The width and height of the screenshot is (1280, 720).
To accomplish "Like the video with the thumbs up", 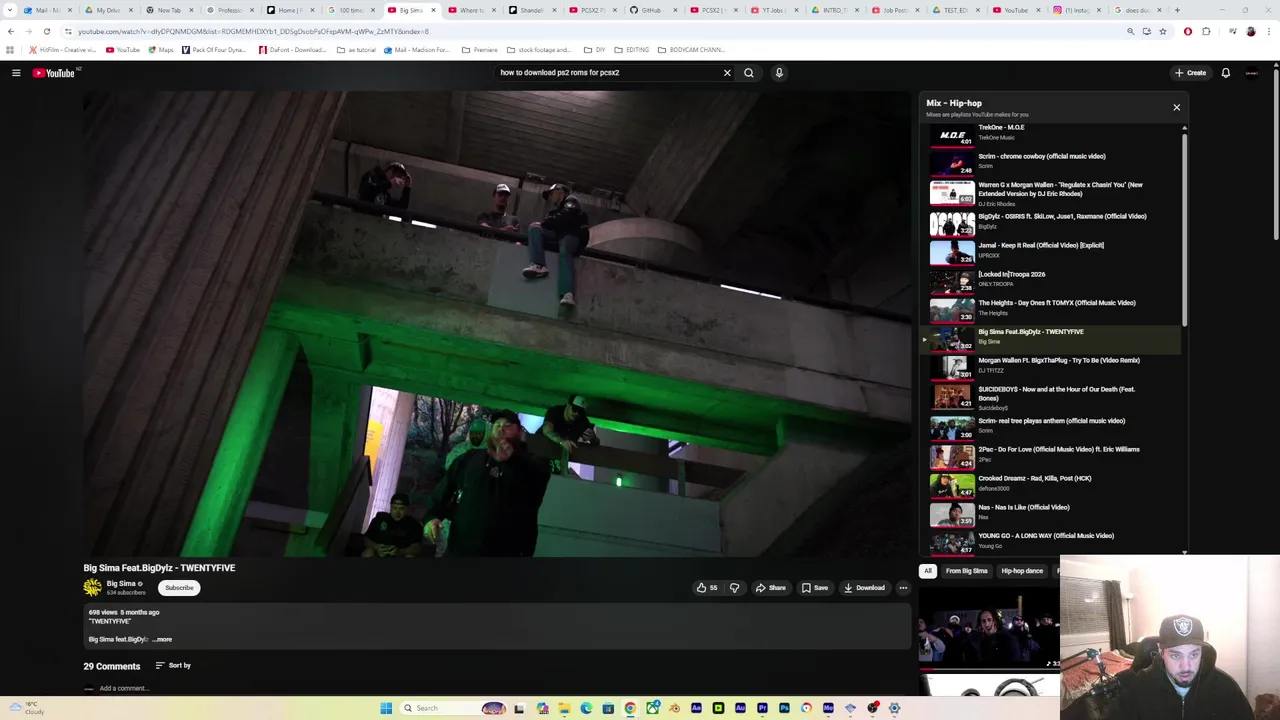I will point(706,588).
